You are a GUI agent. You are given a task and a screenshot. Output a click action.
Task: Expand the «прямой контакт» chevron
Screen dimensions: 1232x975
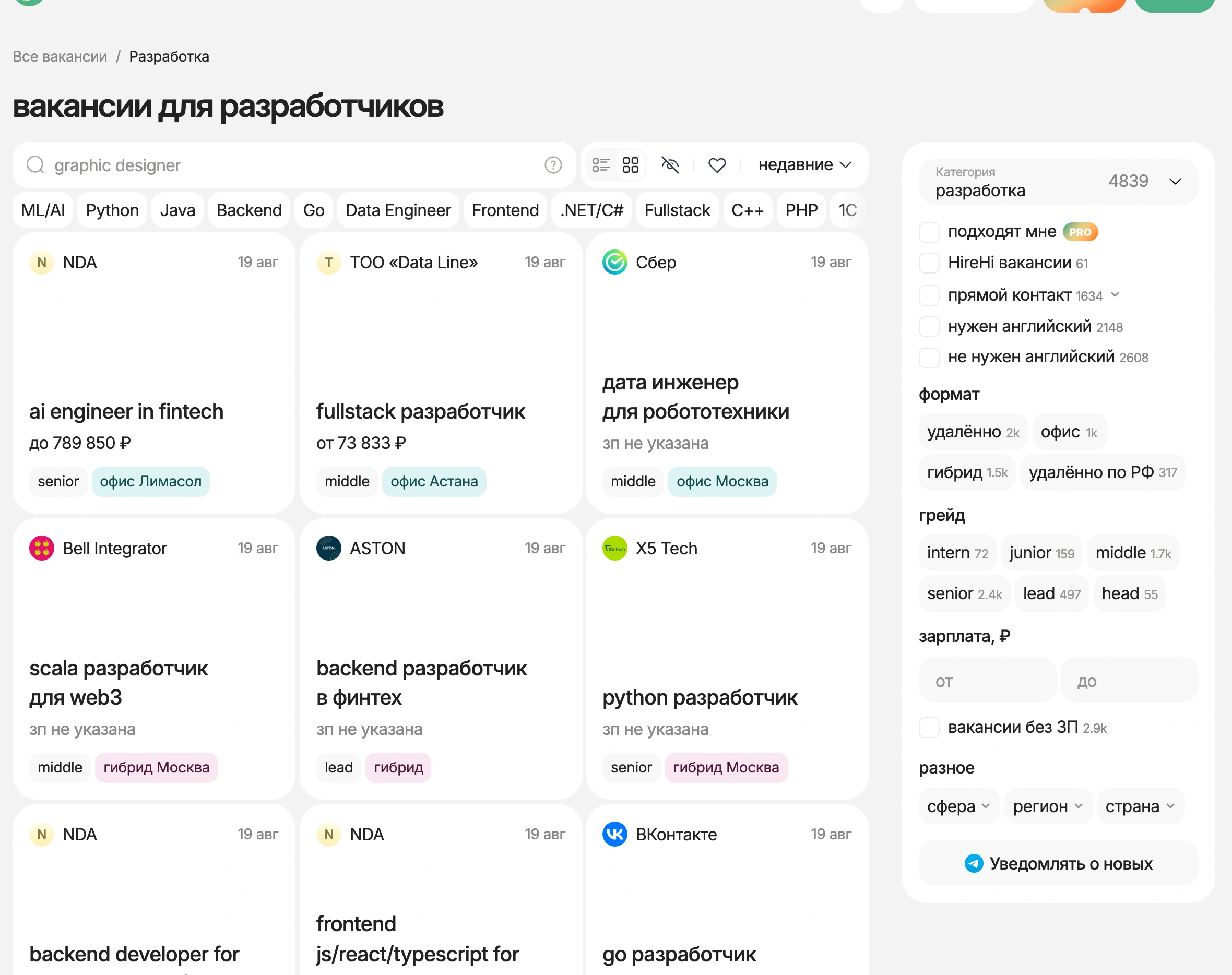pos(1115,295)
